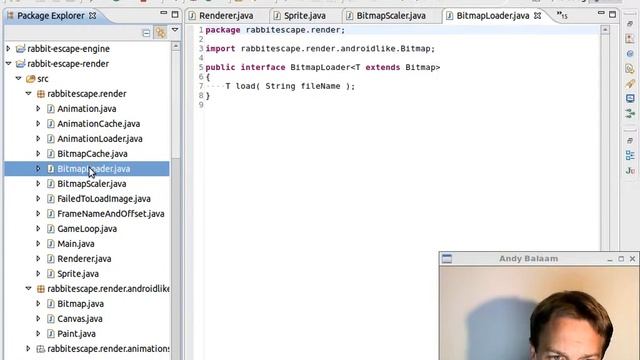Screen dimensions: 640x360
Task: Show hidden editor tabs list
Action: pyautogui.click(x=562, y=16)
